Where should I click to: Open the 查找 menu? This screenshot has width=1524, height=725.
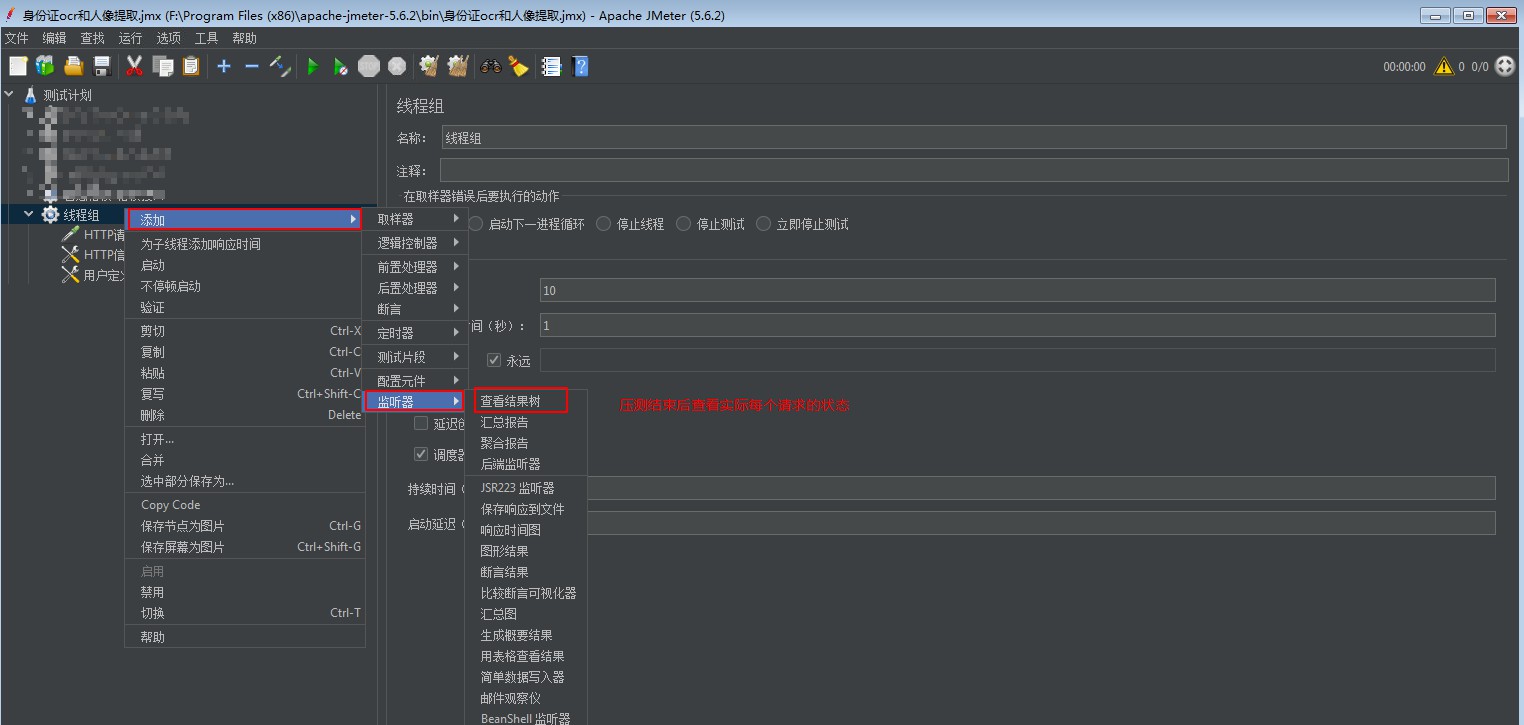pos(92,38)
